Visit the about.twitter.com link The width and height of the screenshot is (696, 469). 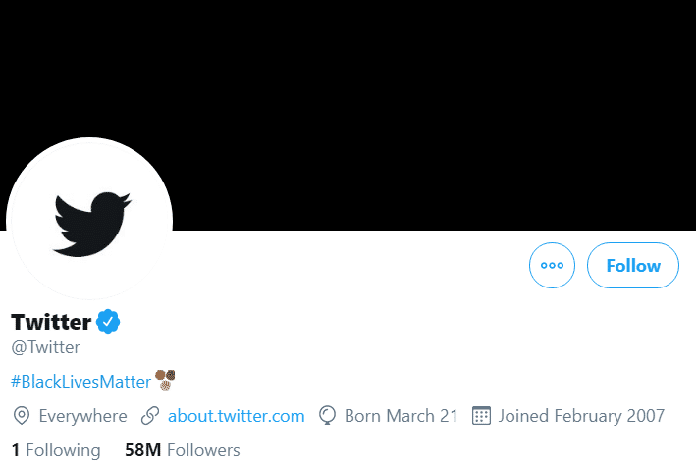click(236, 416)
